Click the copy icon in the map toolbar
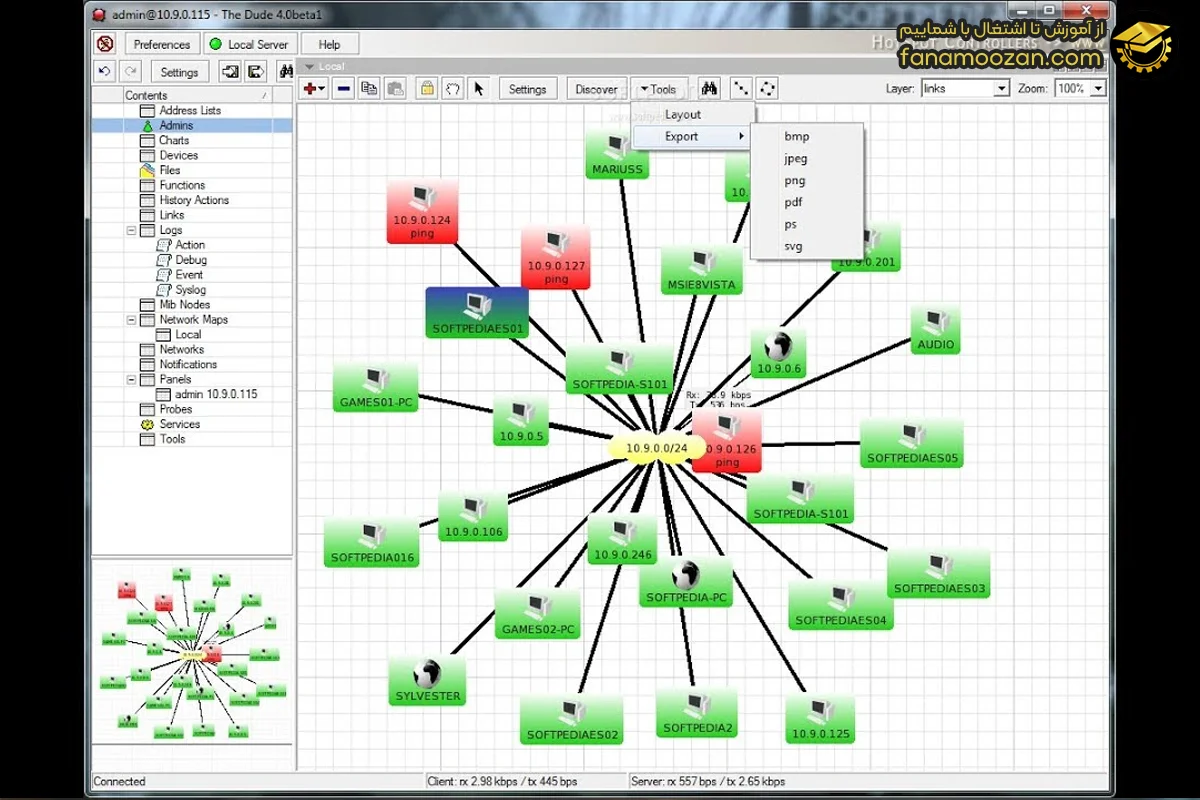1200x800 pixels. point(369,89)
